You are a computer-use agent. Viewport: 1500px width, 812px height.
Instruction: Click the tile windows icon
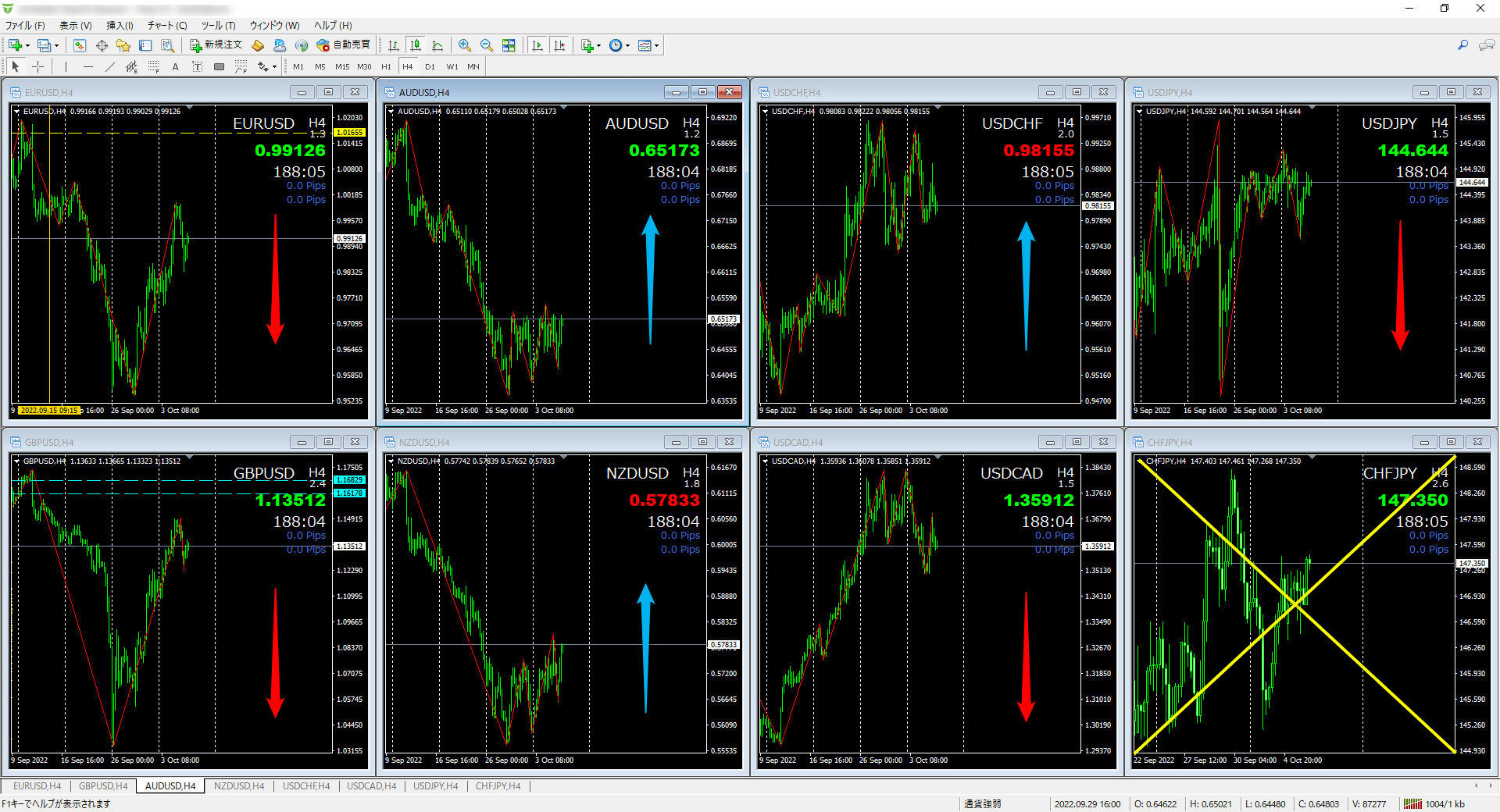pos(509,45)
